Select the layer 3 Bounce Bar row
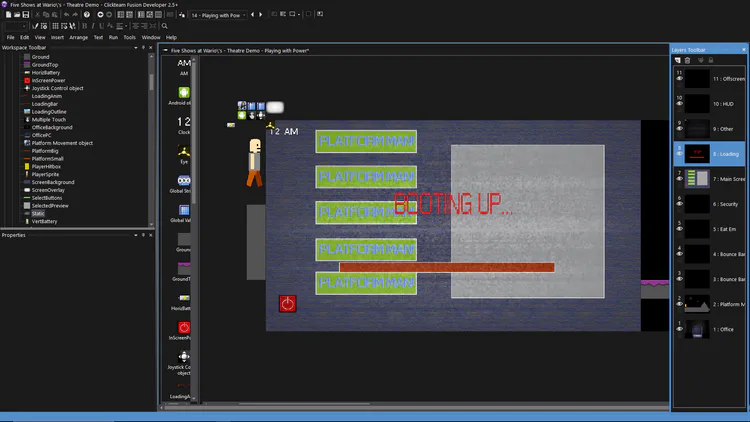Screen dimensions: 750x422 click(710, 279)
